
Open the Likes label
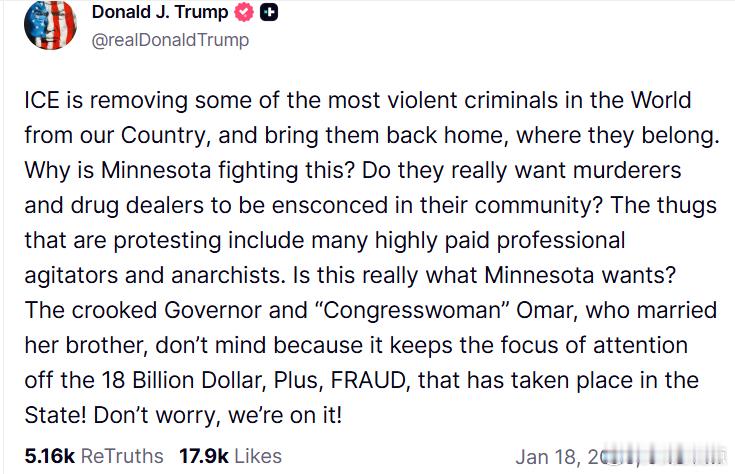tap(258, 456)
